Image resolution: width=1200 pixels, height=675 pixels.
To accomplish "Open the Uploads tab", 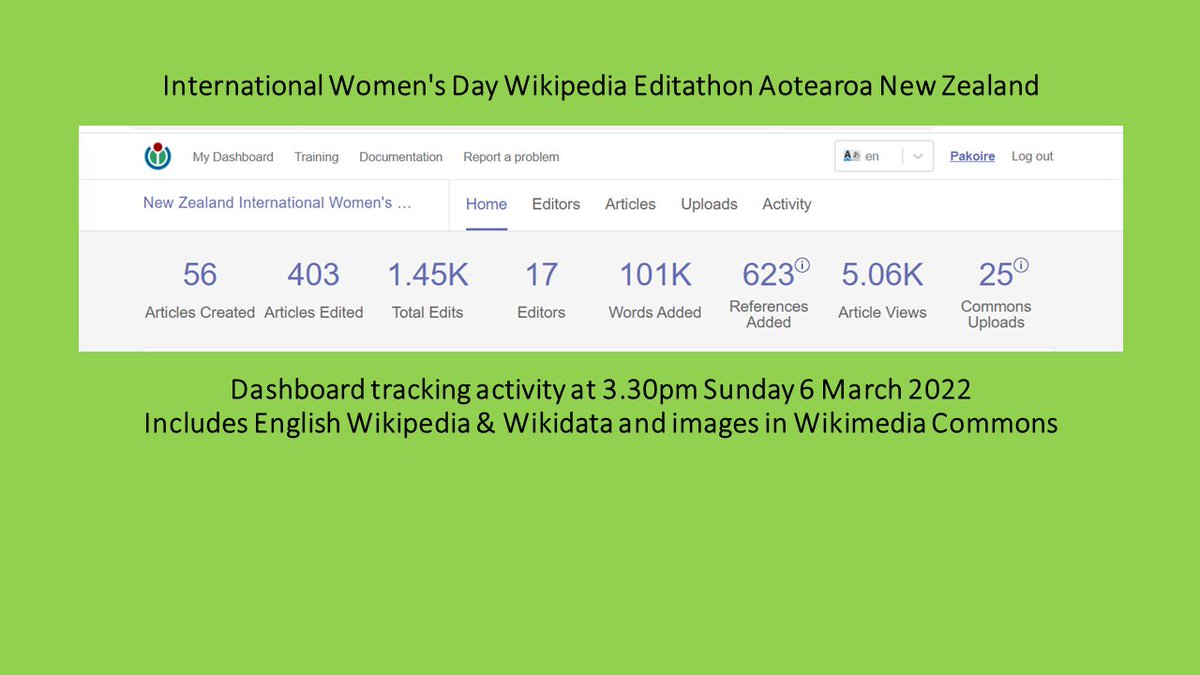I will coord(709,204).
